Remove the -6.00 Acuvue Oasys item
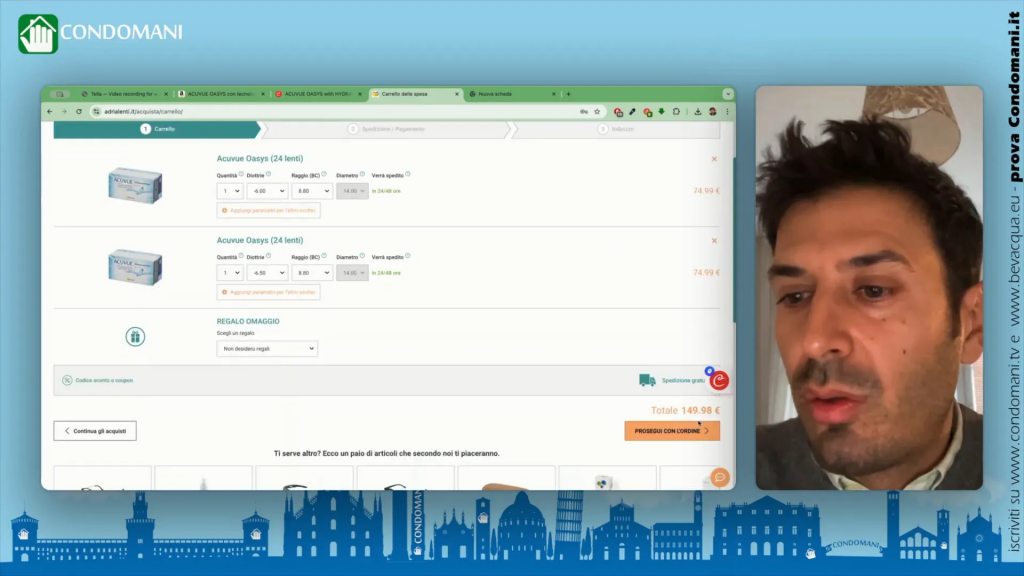The width and height of the screenshot is (1024, 576). click(x=714, y=159)
